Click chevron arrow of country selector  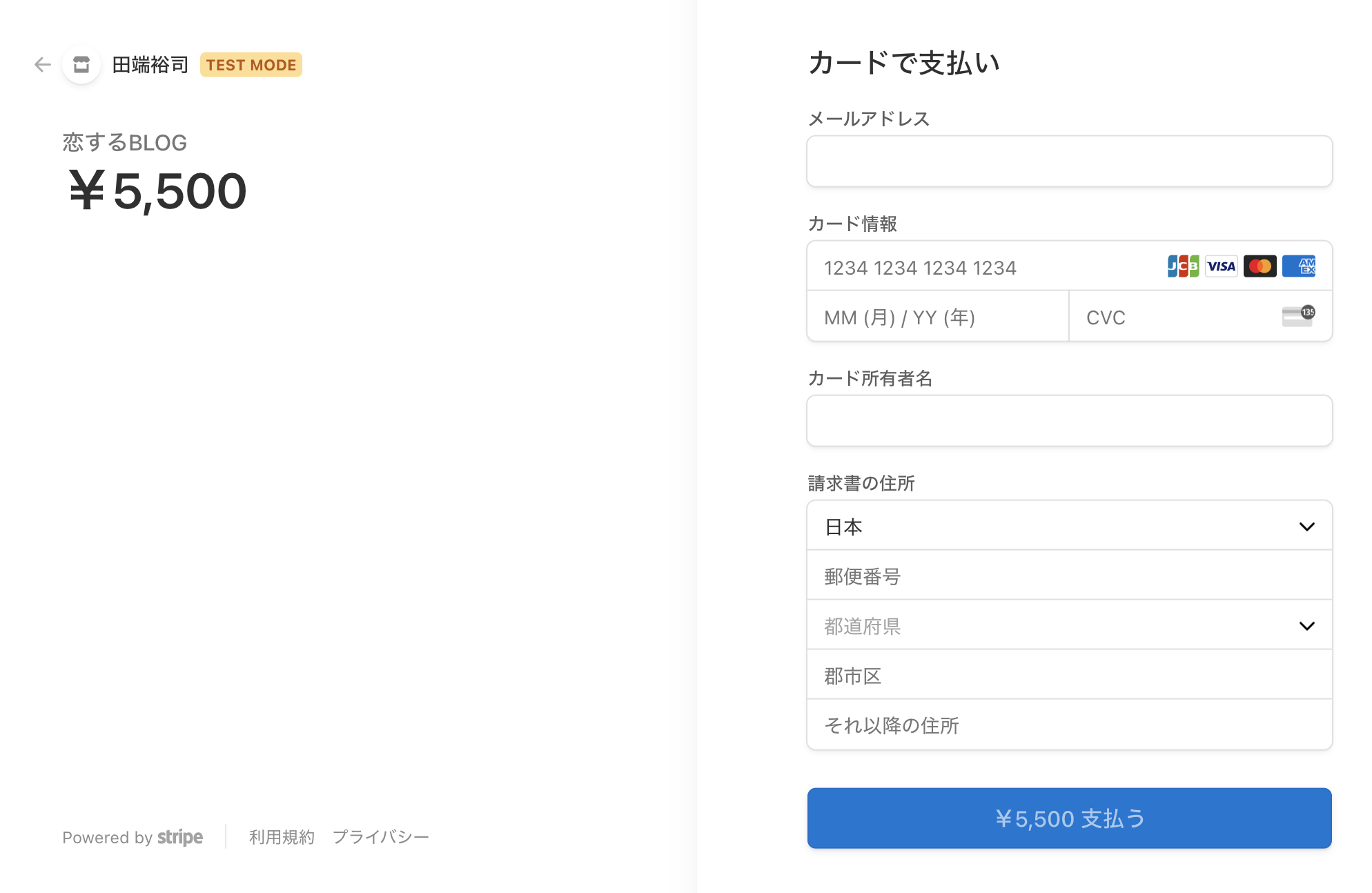point(1306,527)
